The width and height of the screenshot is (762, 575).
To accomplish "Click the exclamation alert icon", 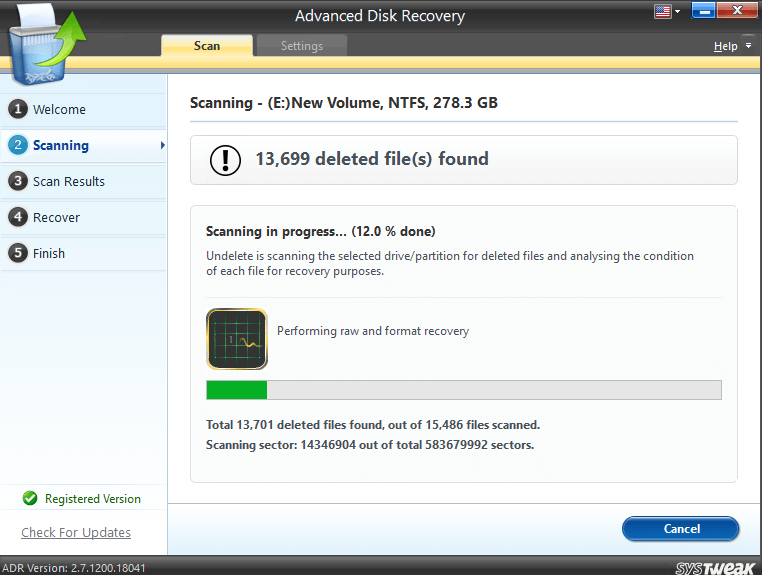I will [225, 160].
